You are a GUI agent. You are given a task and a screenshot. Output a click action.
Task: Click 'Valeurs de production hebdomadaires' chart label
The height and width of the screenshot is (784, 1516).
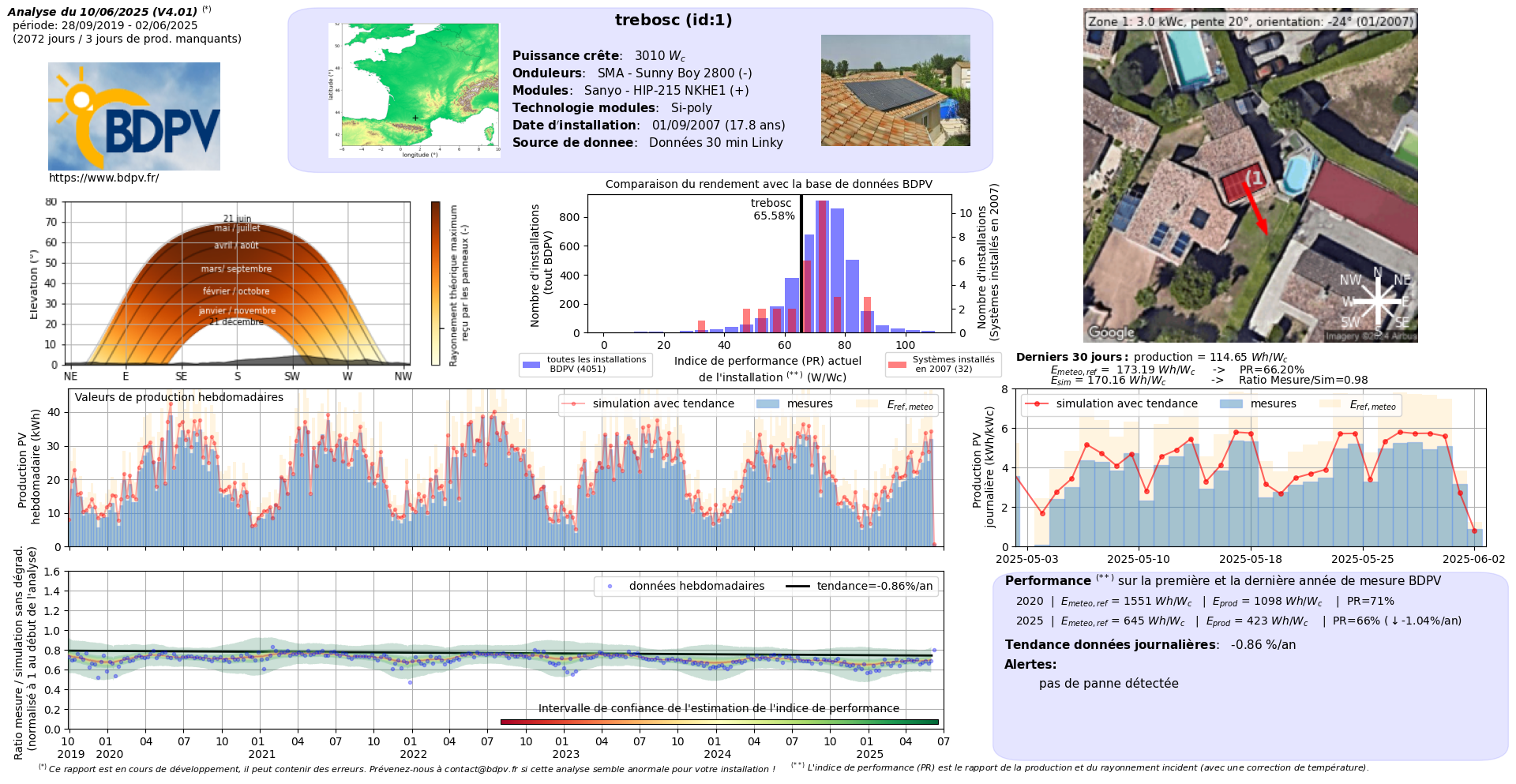coord(179,397)
